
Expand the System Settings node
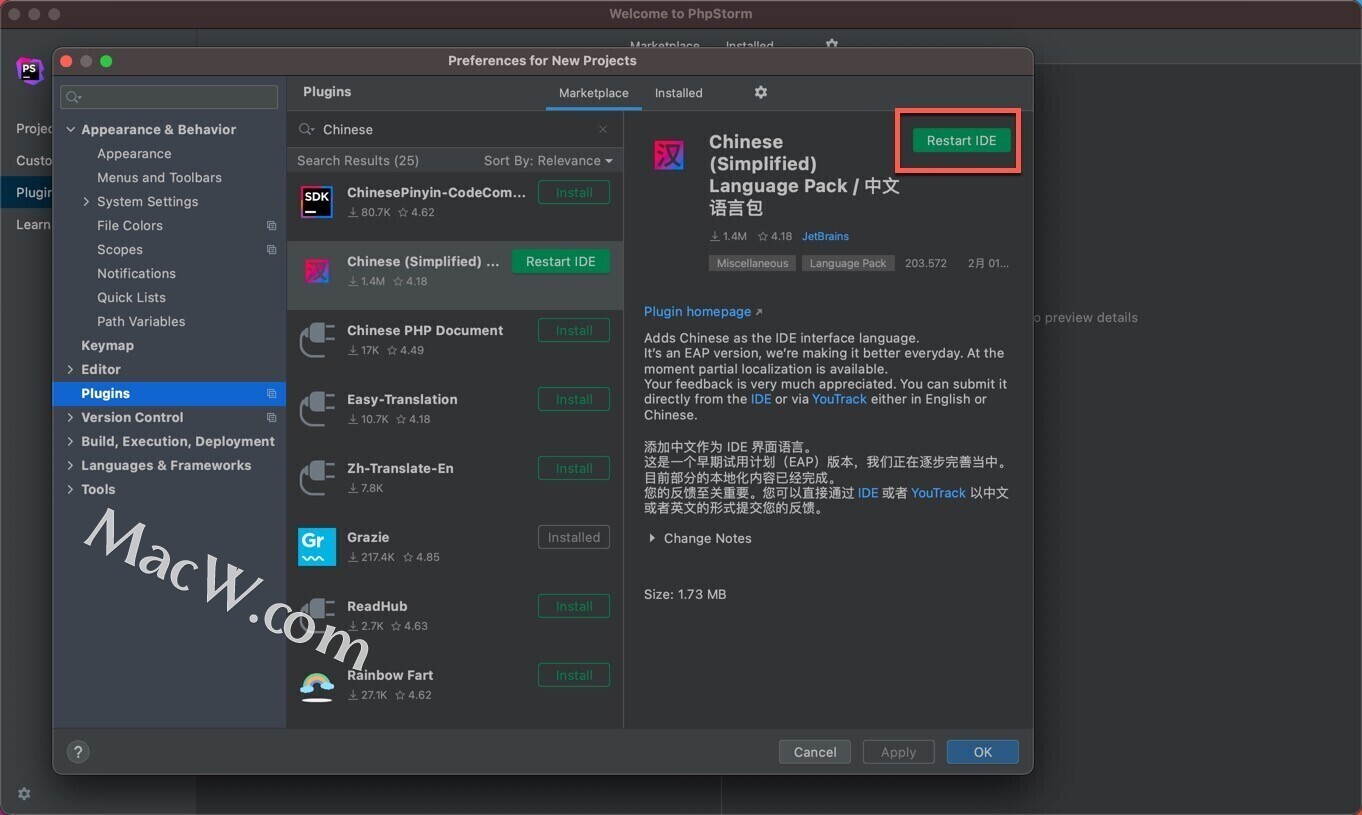(x=86, y=202)
